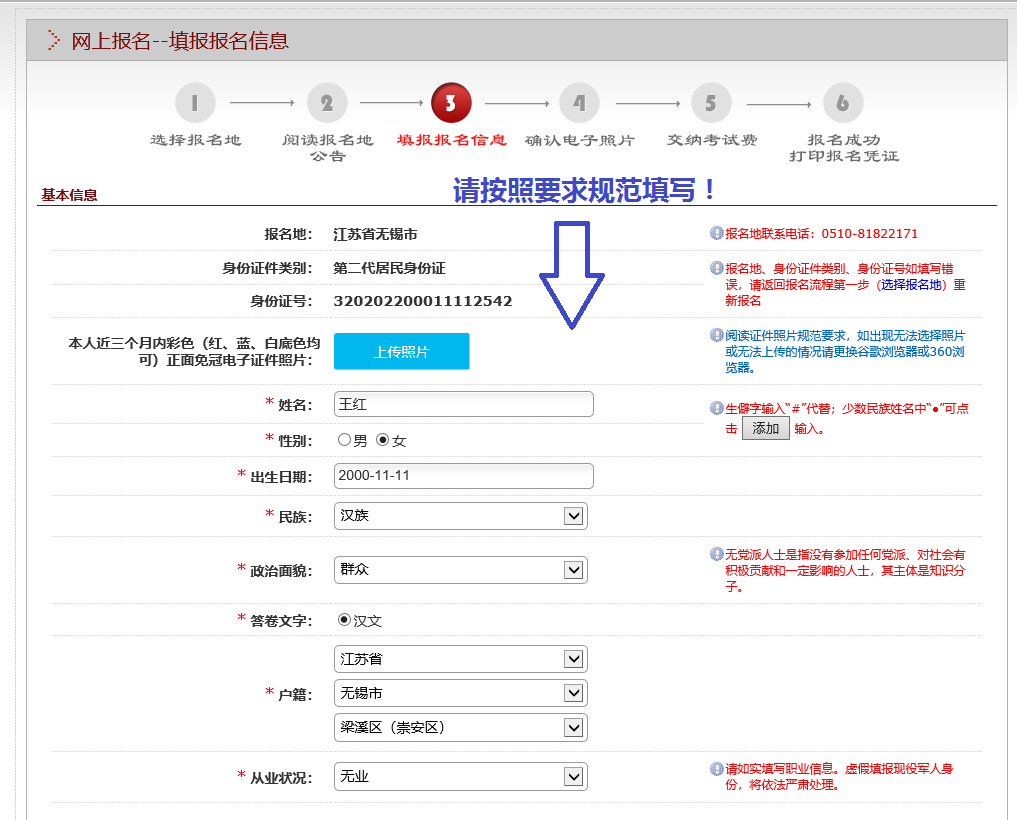Open the 民族 dropdown showing 汉族
The image size is (1017, 820).
pos(461,516)
